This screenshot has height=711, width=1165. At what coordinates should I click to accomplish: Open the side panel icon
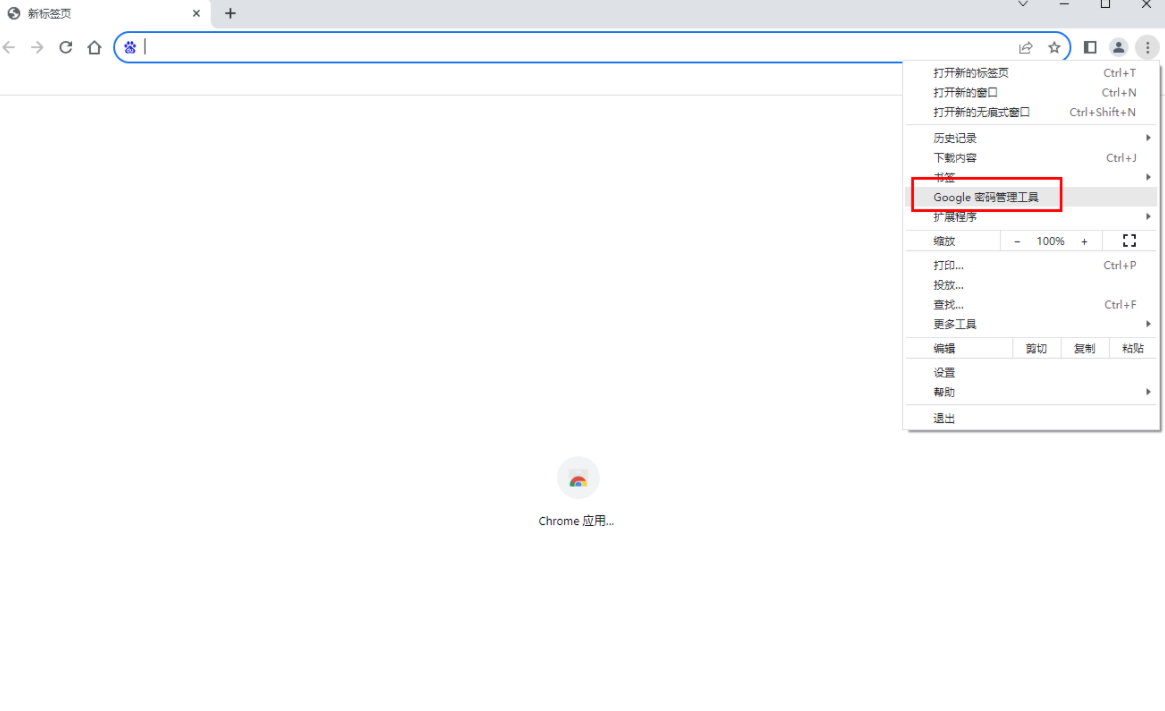[x=1090, y=48]
